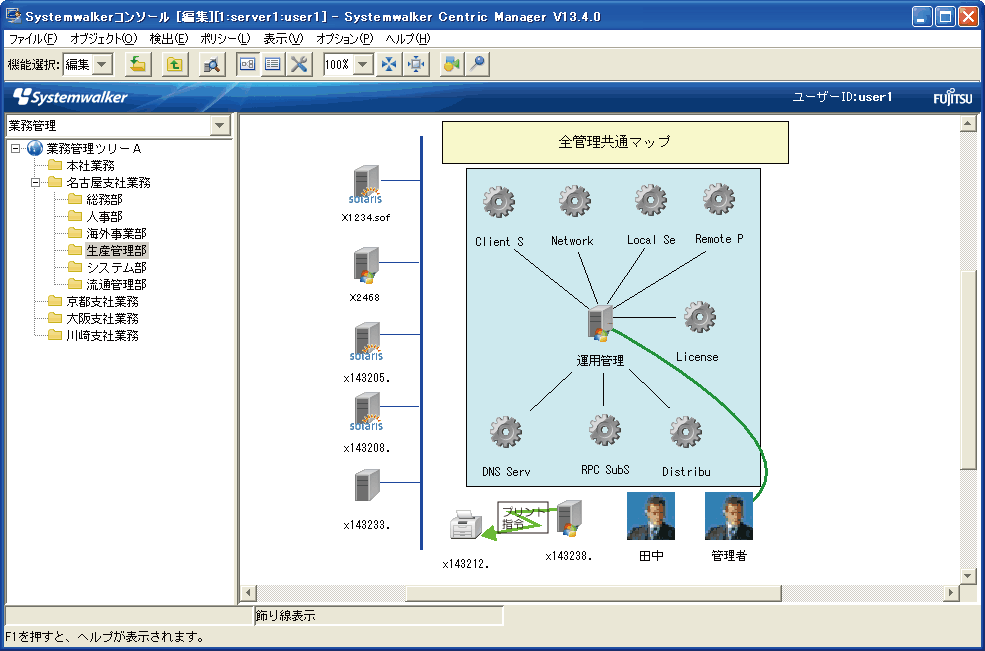The width and height of the screenshot is (985, 651).
Task: Click the 全管理共通マップ title box
Action: 615,142
